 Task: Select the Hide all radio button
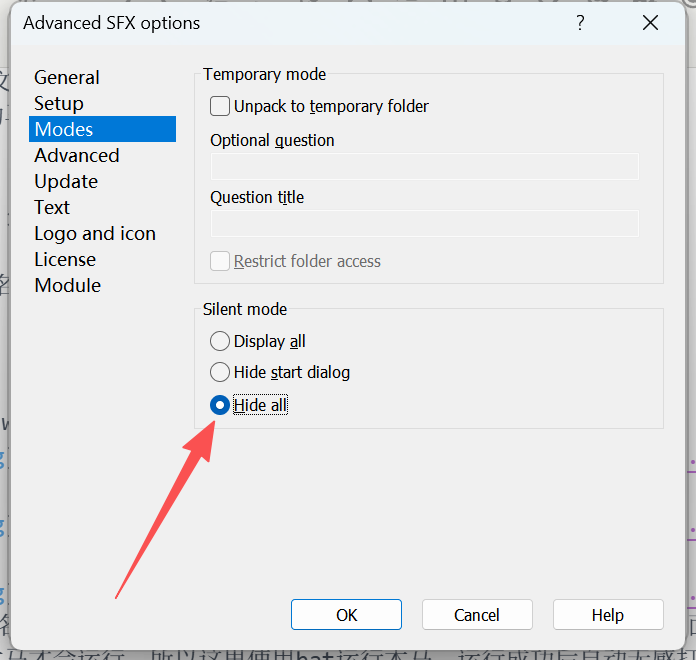click(x=220, y=405)
